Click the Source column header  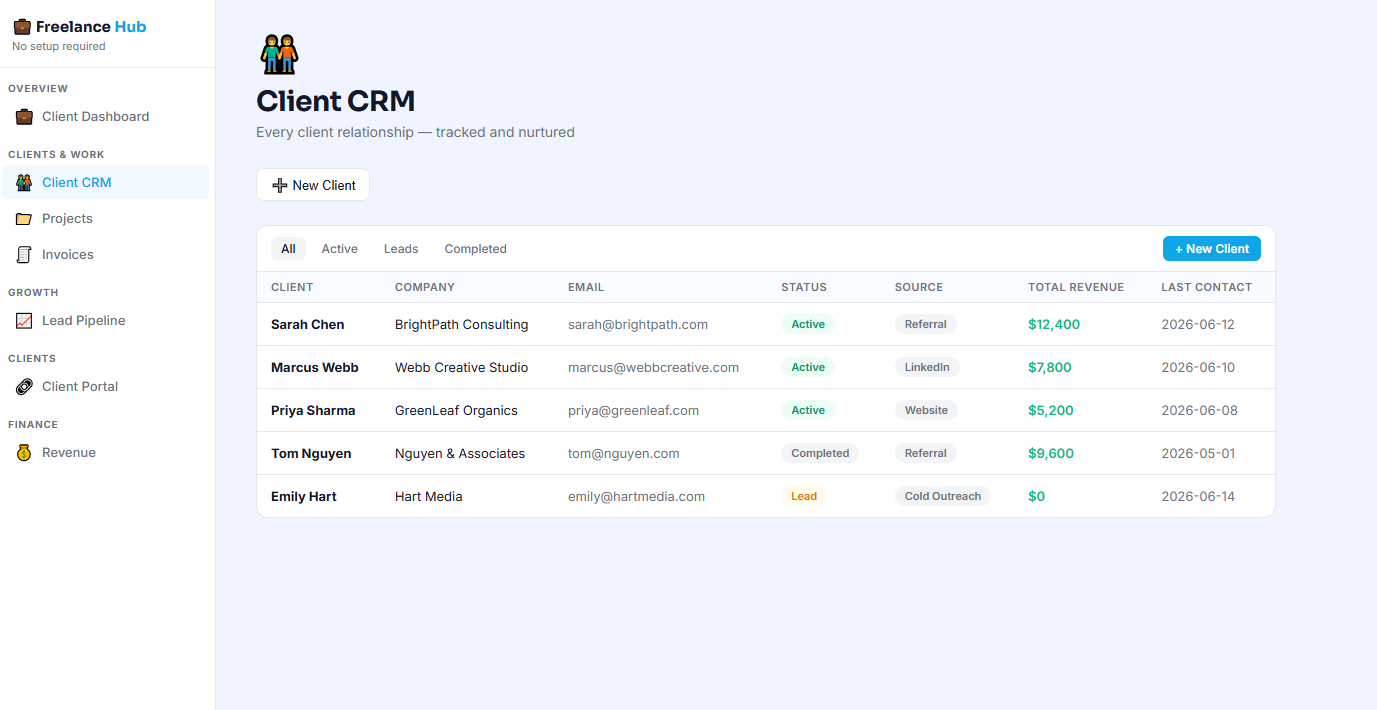(x=919, y=287)
